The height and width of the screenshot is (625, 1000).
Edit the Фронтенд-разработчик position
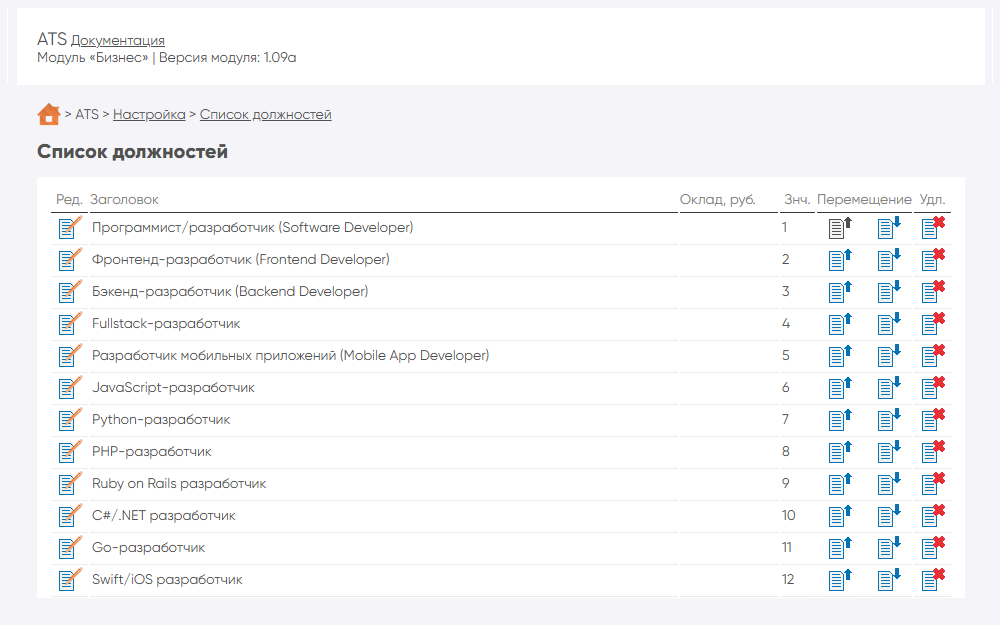pos(70,260)
